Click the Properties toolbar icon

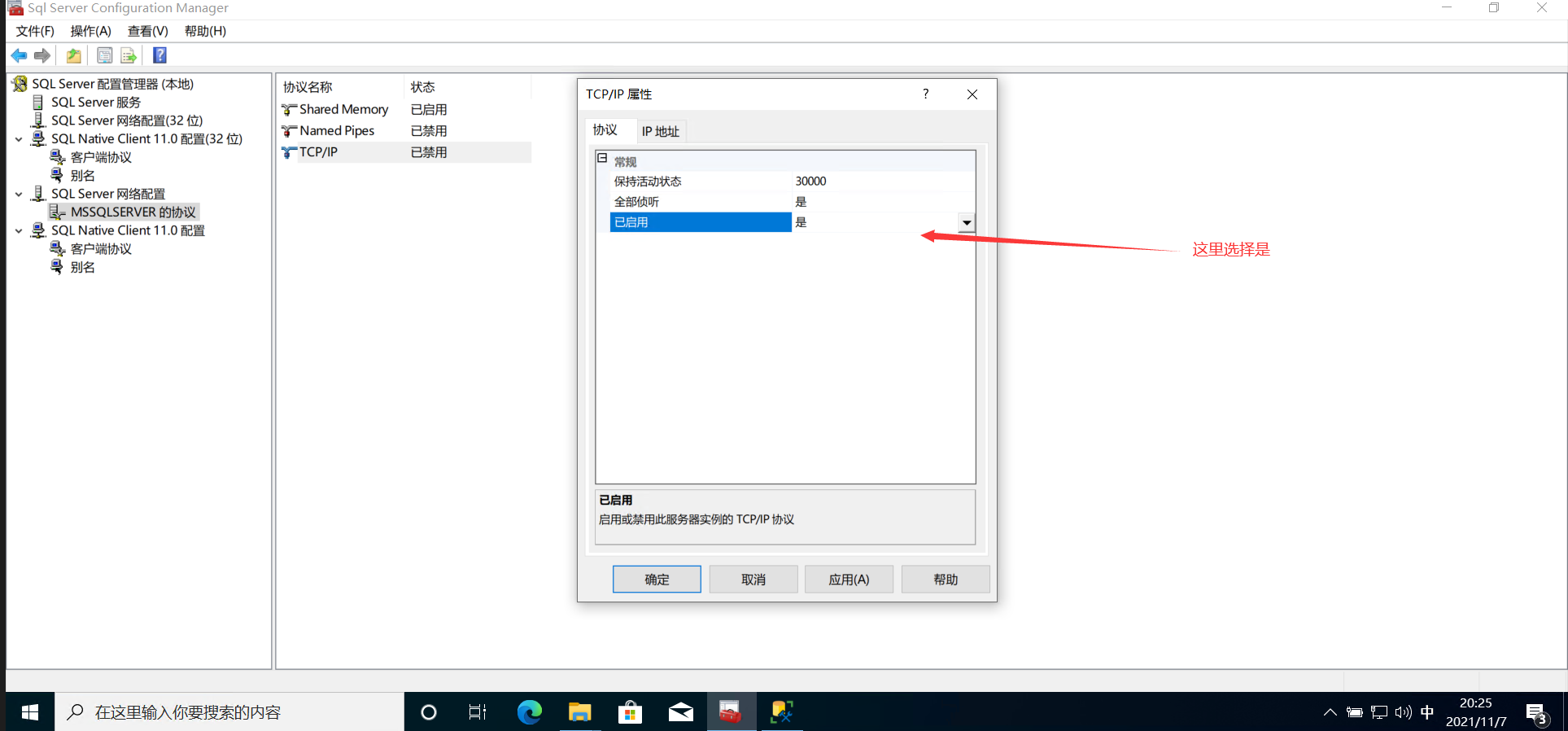pos(105,55)
